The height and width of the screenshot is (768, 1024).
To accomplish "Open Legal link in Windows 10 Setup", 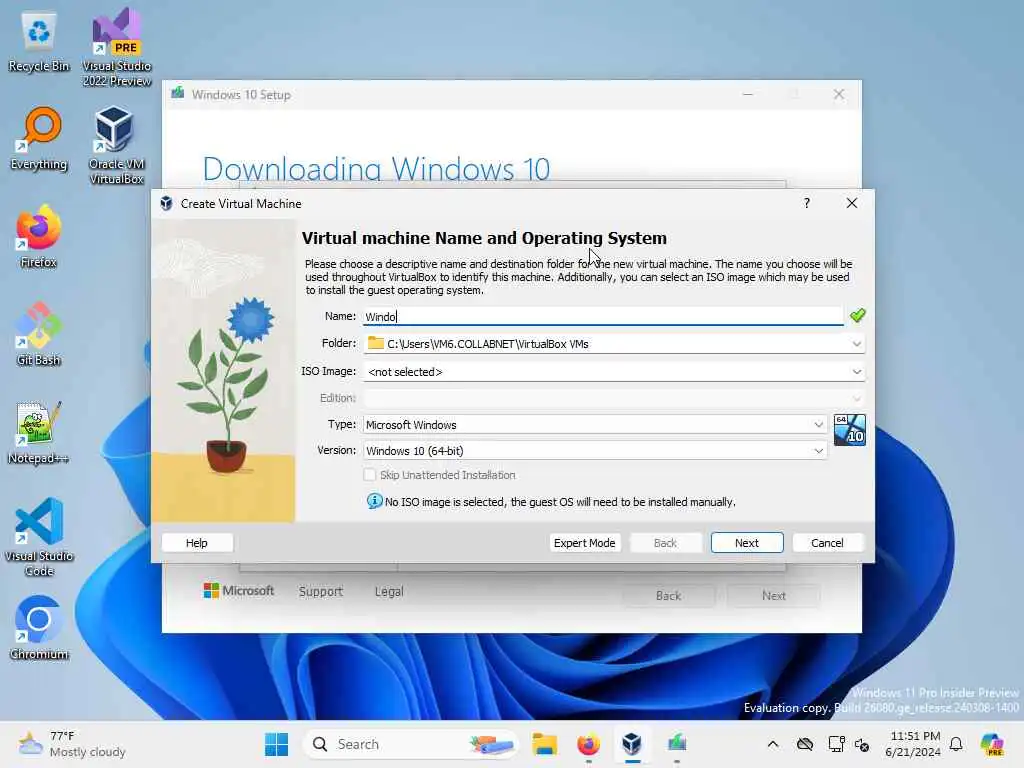I will [x=389, y=591].
